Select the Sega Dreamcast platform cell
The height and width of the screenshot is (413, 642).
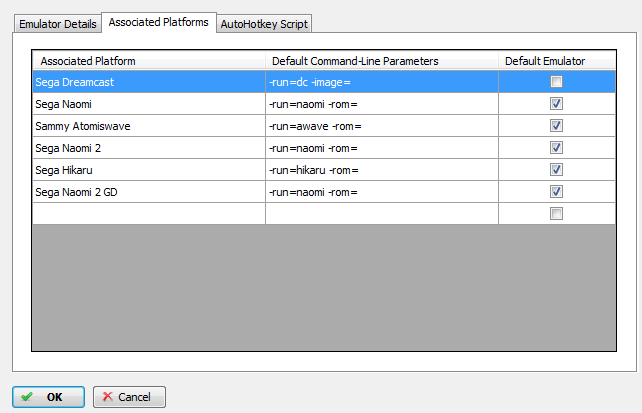(x=149, y=82)
